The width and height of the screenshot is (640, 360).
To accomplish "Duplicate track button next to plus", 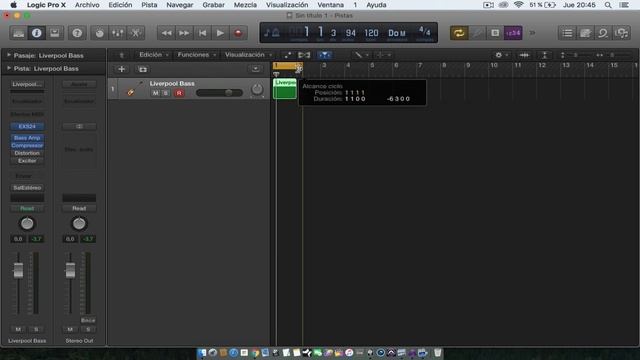I will click(x=142, y=69).
